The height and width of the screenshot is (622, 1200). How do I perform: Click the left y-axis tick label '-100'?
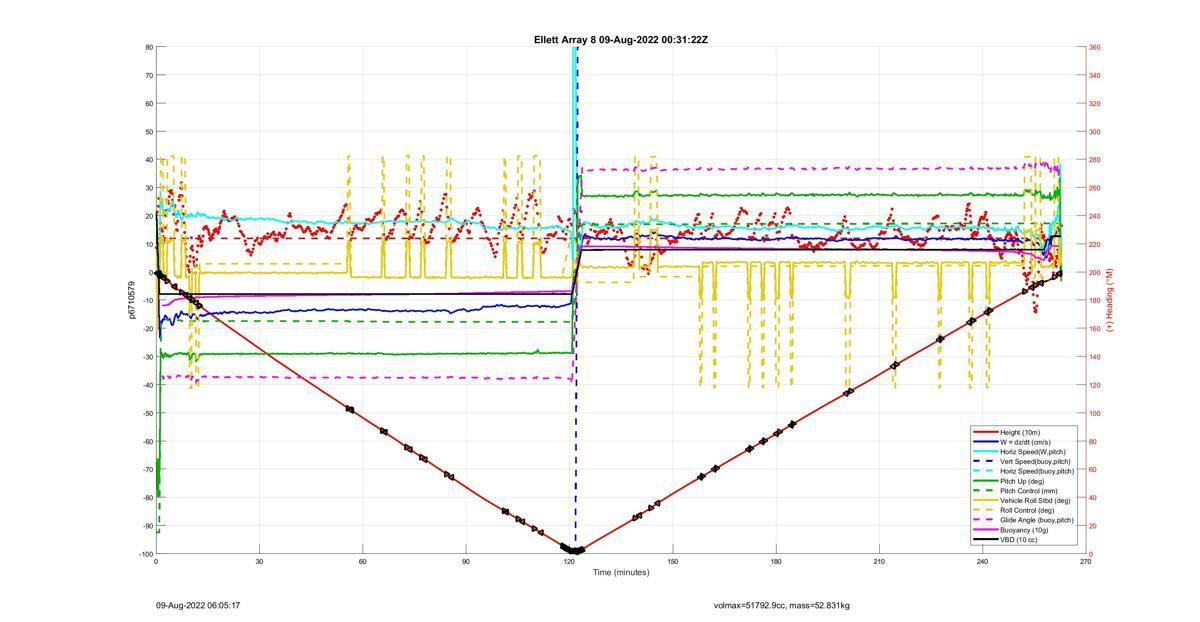[x=146, y=554]
